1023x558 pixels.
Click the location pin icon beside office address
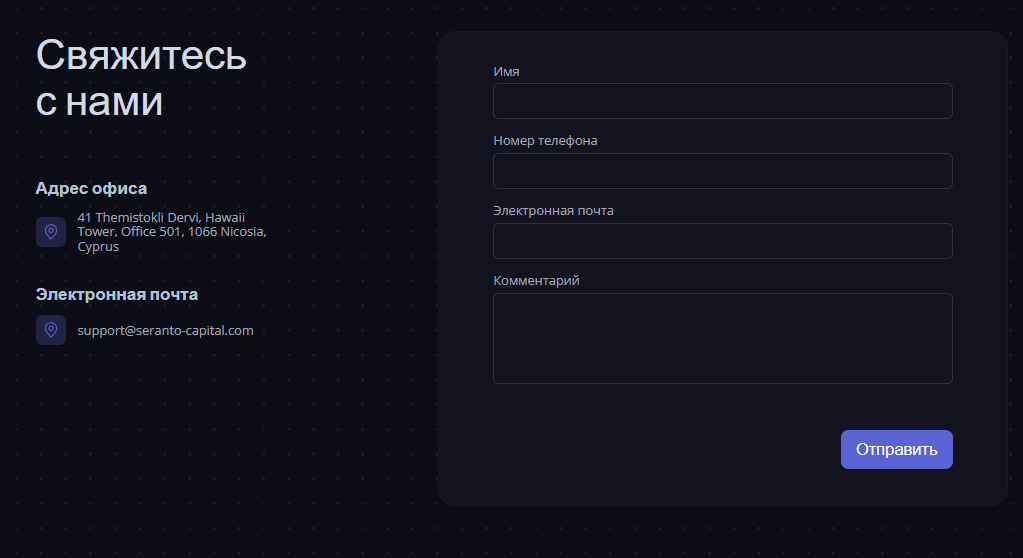click(51, 232)
